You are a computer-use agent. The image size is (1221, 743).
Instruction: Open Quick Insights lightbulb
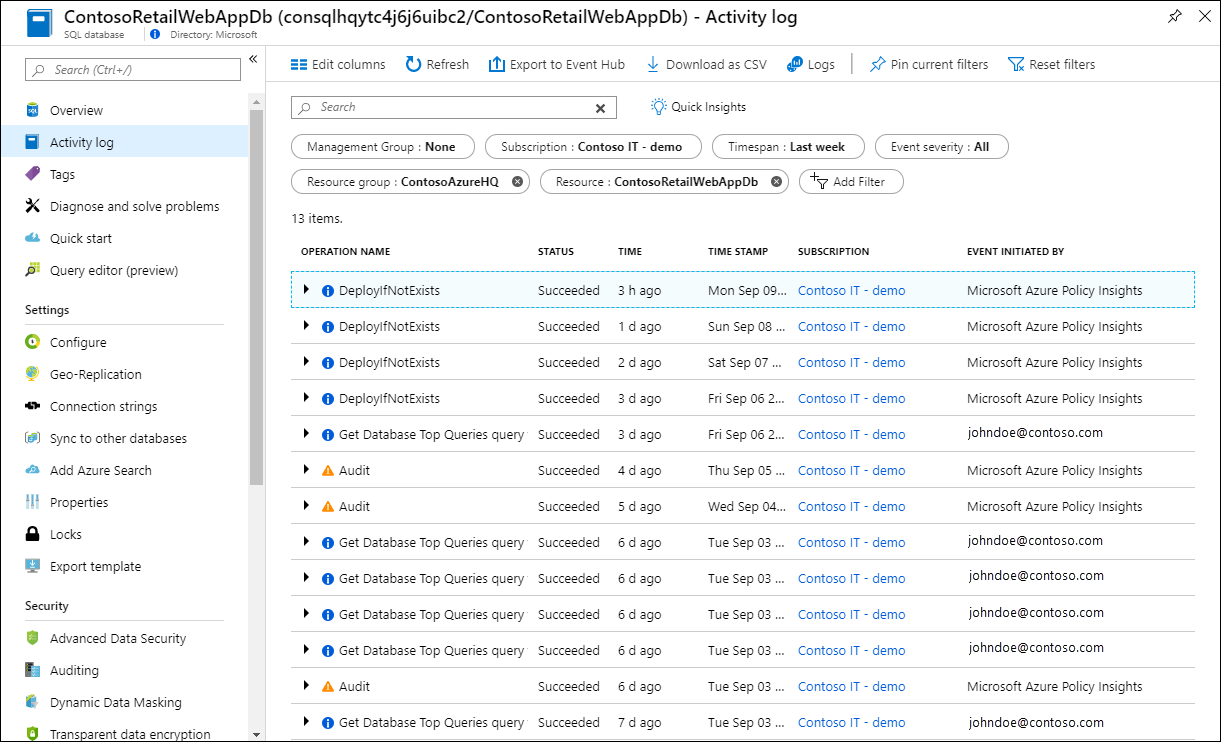pos(658,107)
